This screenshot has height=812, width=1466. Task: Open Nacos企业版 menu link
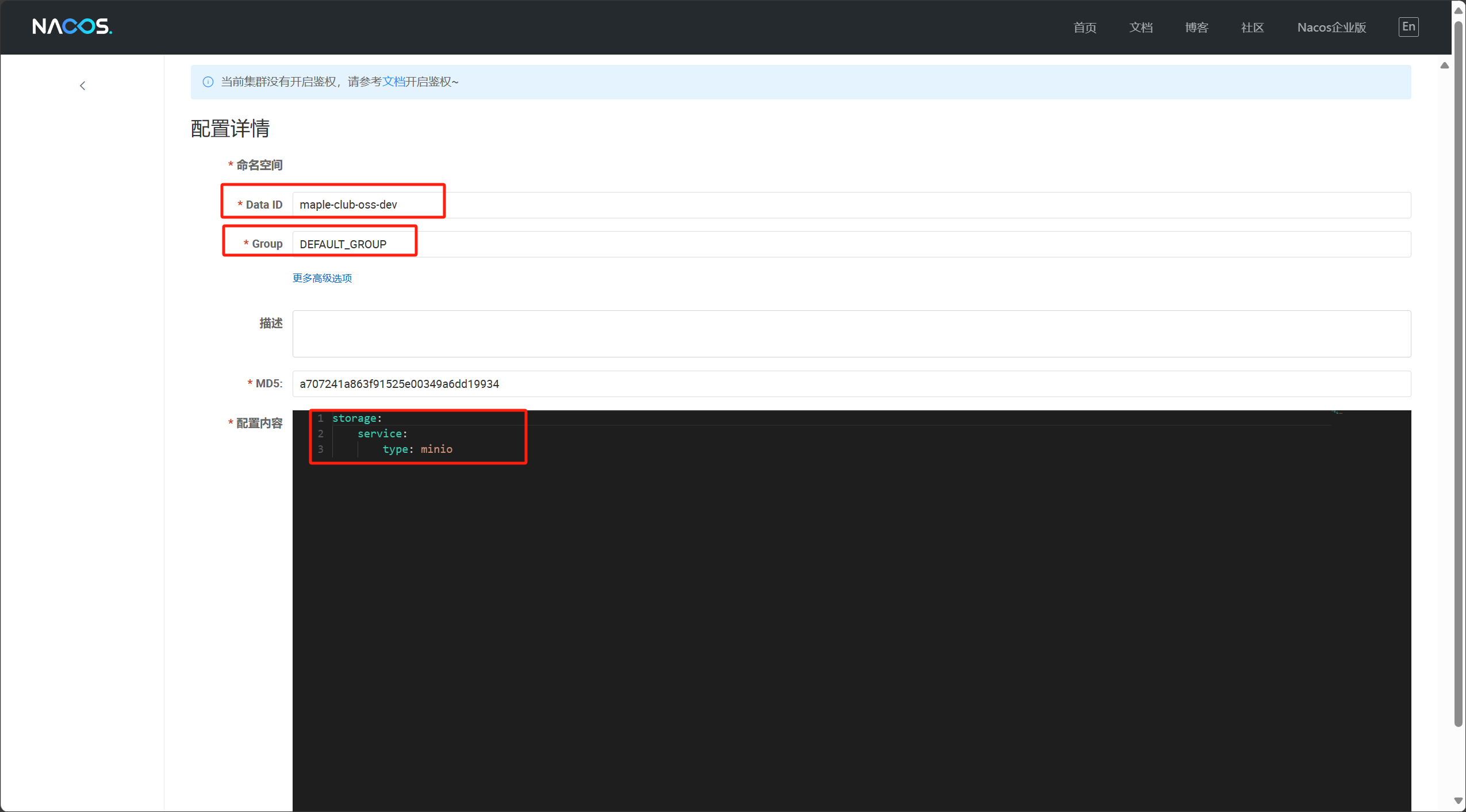[x=1331, y=28]
